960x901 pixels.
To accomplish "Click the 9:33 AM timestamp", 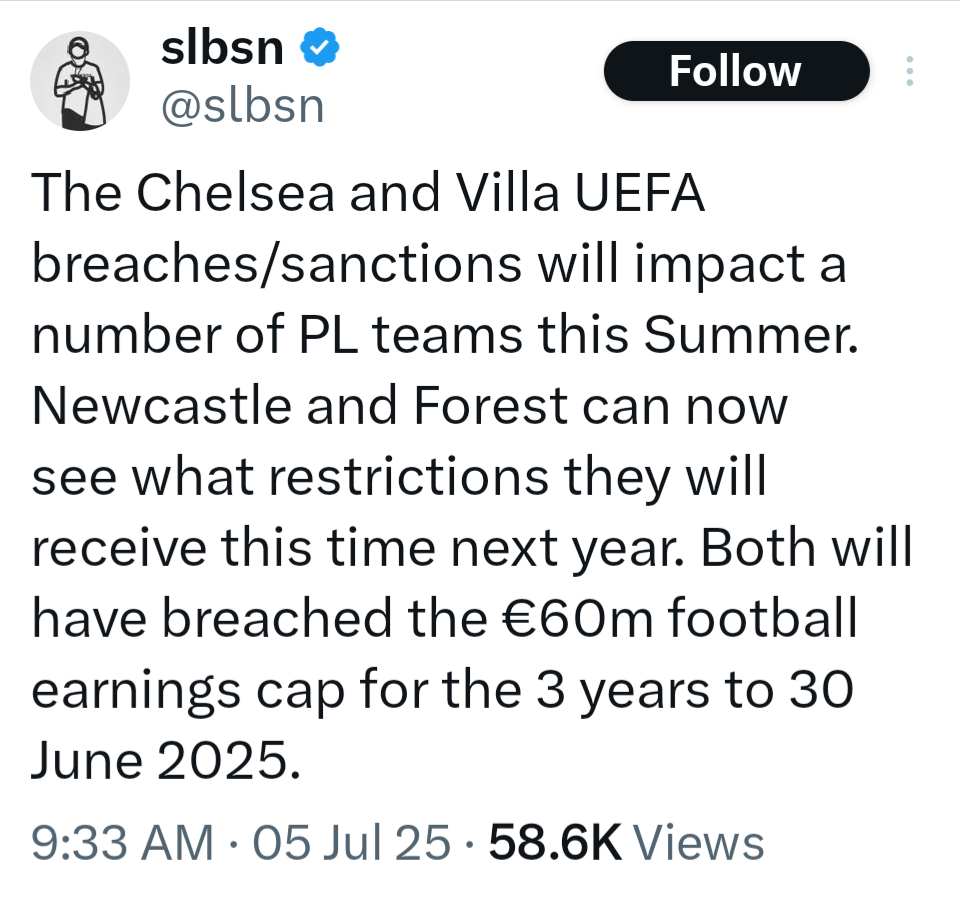I will pyautogui.click(x=122, y=842).
